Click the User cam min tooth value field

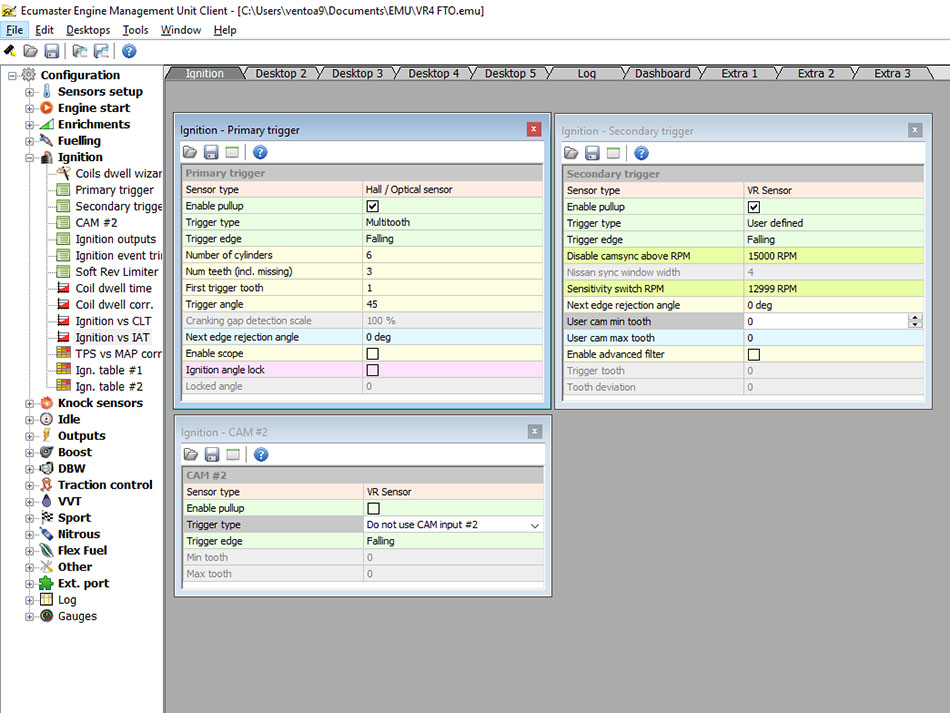pos(826,322)
